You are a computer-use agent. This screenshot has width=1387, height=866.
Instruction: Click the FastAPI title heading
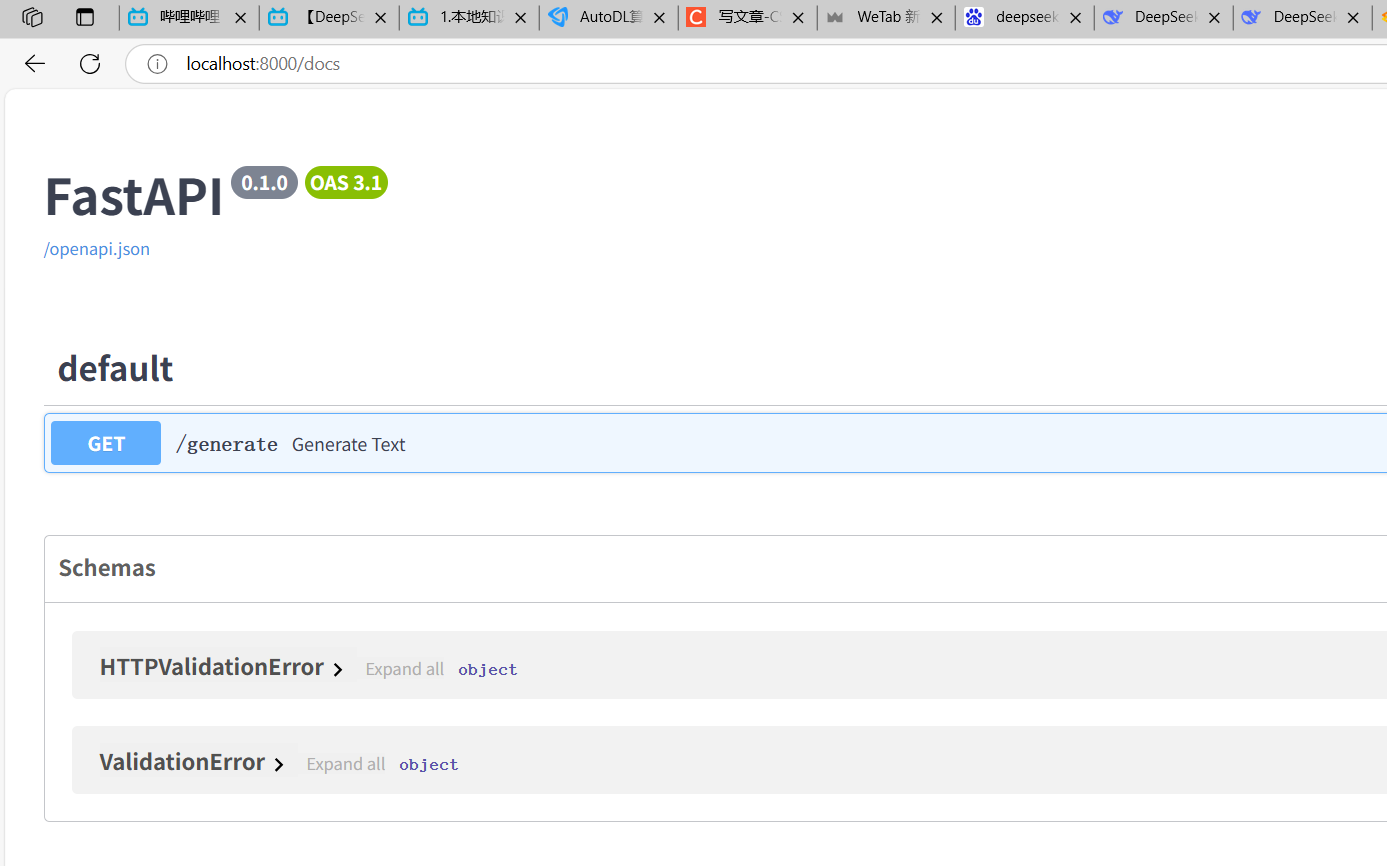click(133, 196)
